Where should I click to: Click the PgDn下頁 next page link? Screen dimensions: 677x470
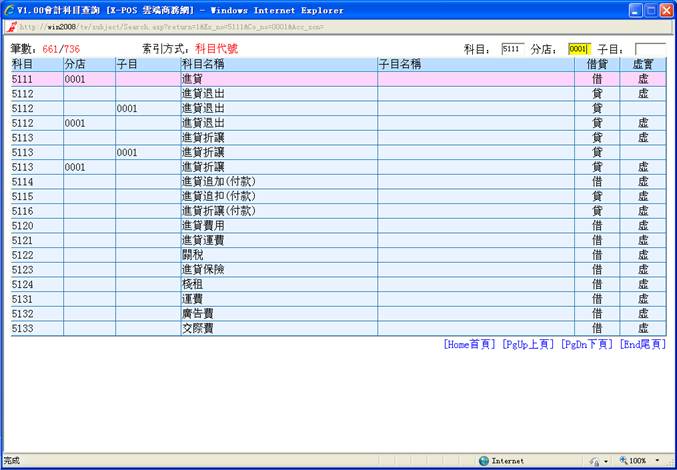click(586, 344)
